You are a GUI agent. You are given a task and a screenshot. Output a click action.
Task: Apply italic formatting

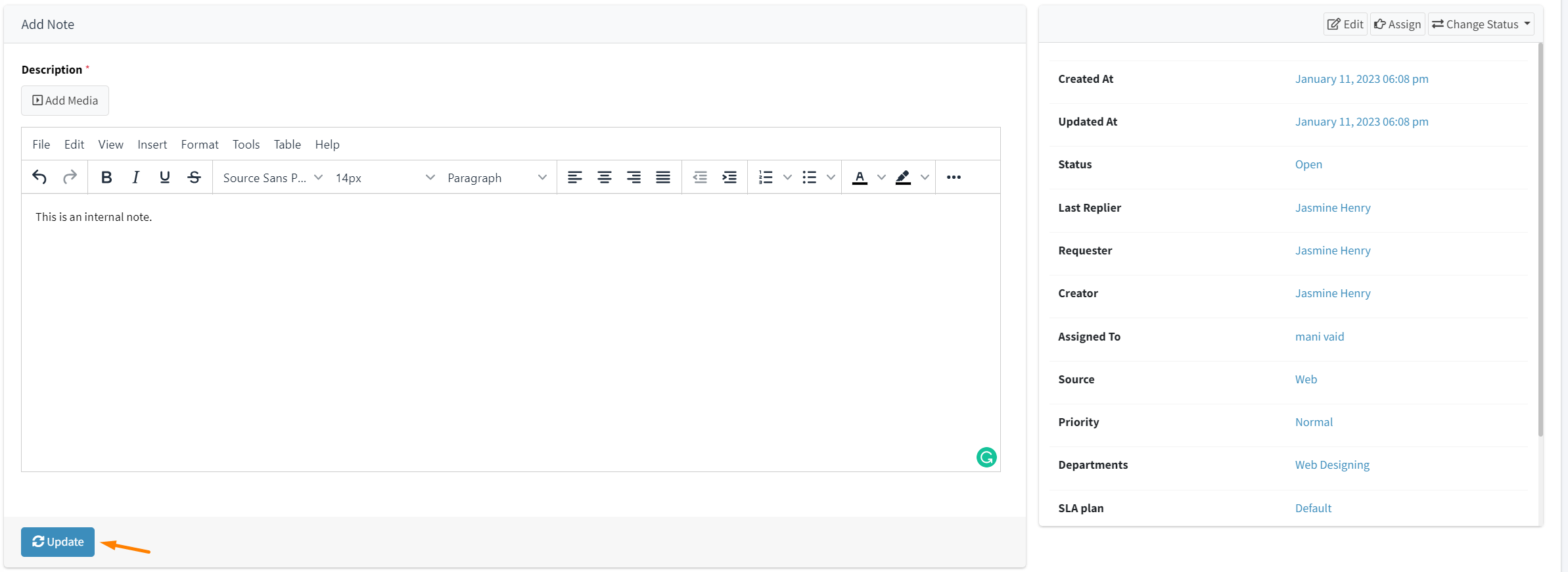135,178
